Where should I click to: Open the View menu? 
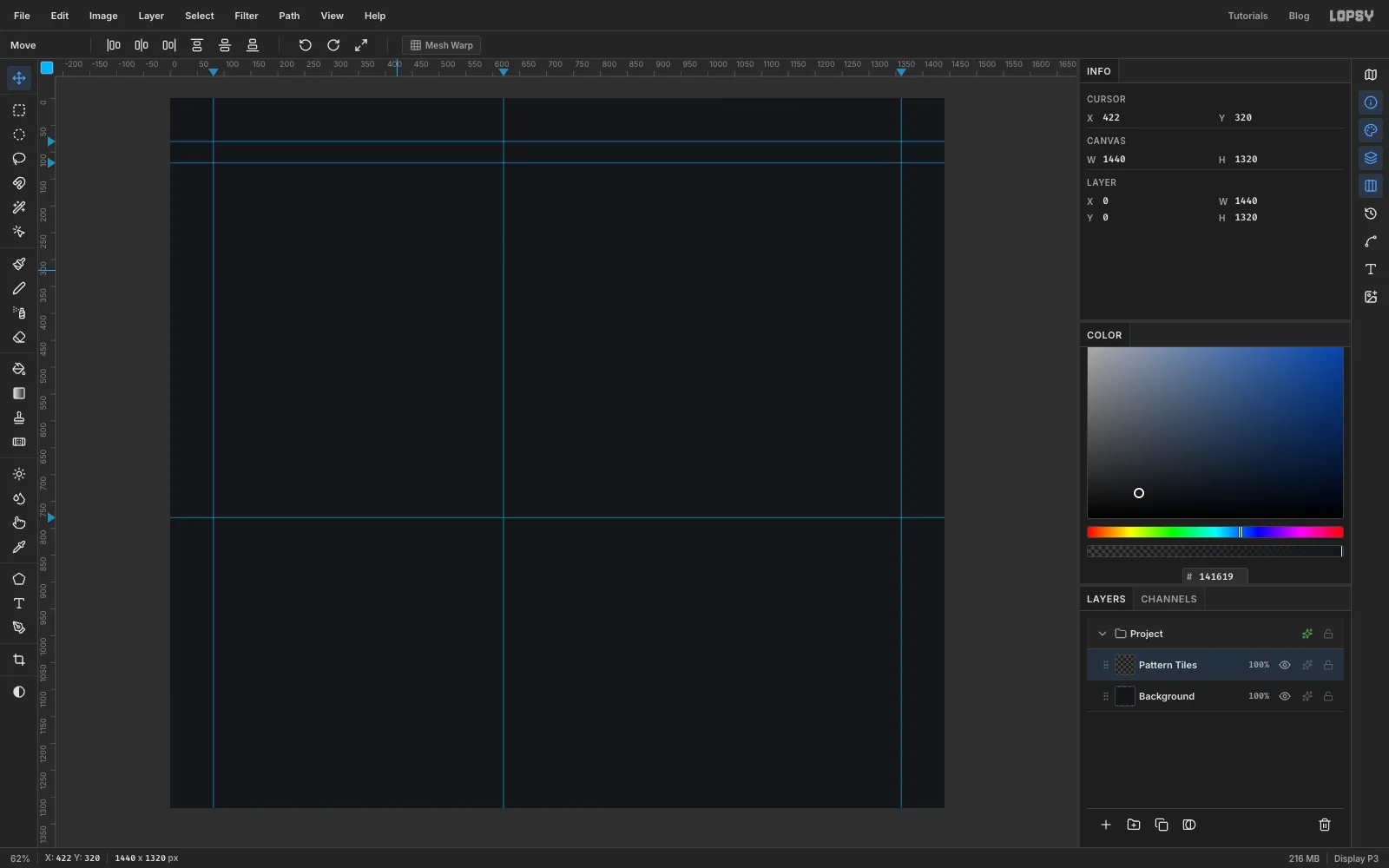point(332,16)
